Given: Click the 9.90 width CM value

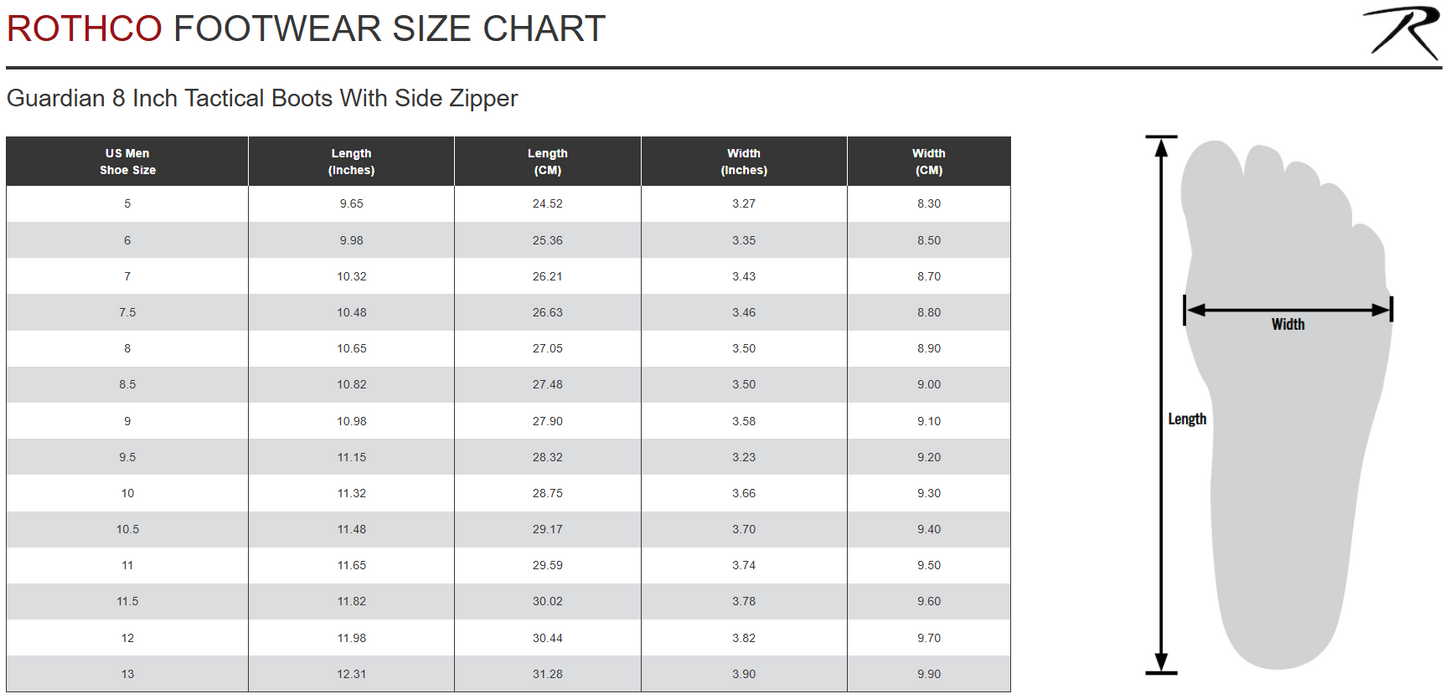Looking at the screenshot, I should tap(929, 674).
